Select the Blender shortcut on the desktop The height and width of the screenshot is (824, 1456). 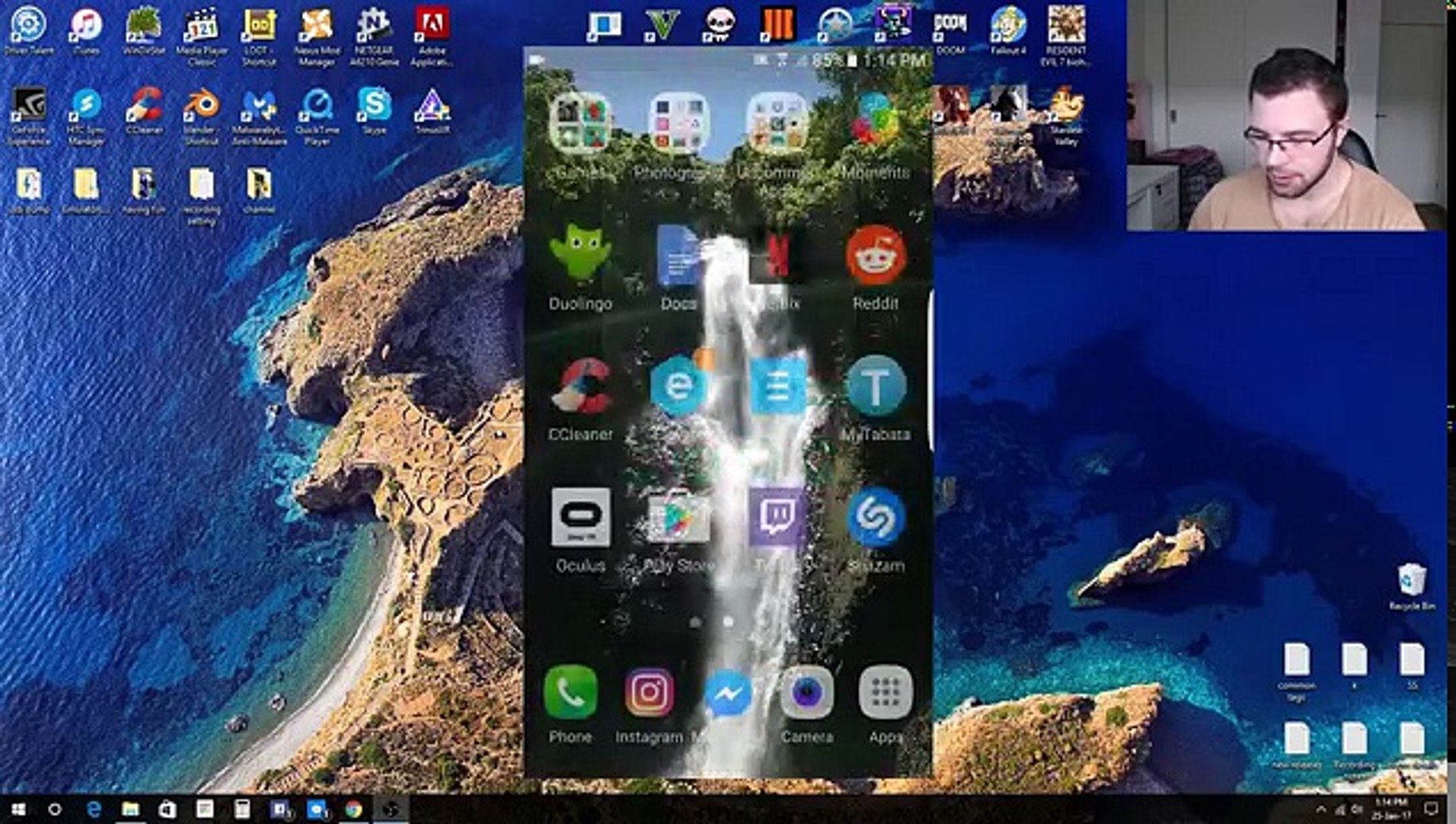pos(201,116)
